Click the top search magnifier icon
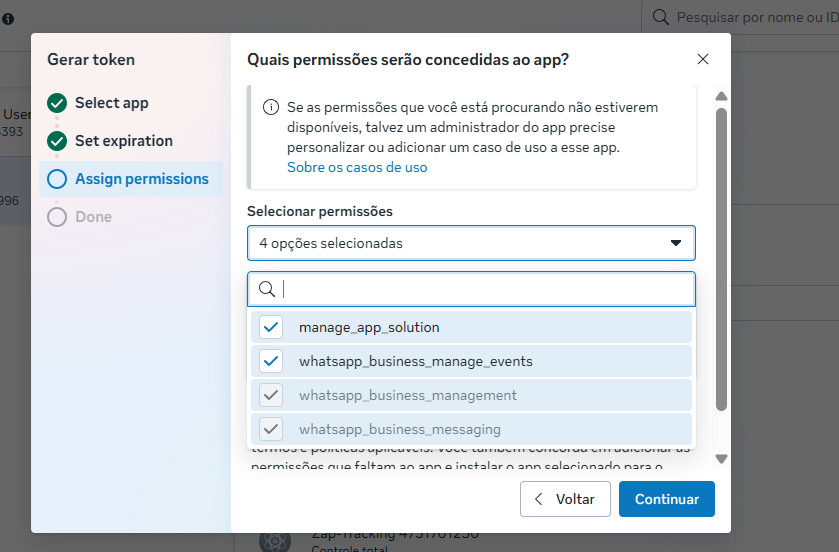 tap(661, 17)
